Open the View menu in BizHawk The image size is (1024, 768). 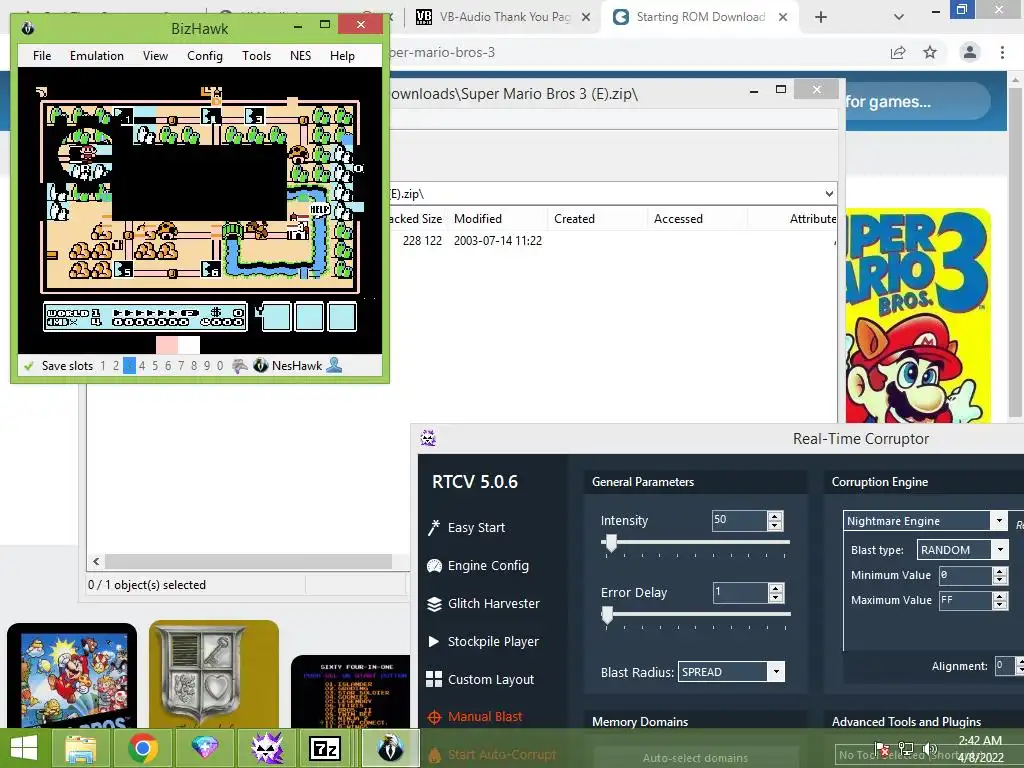pos(155,56)
